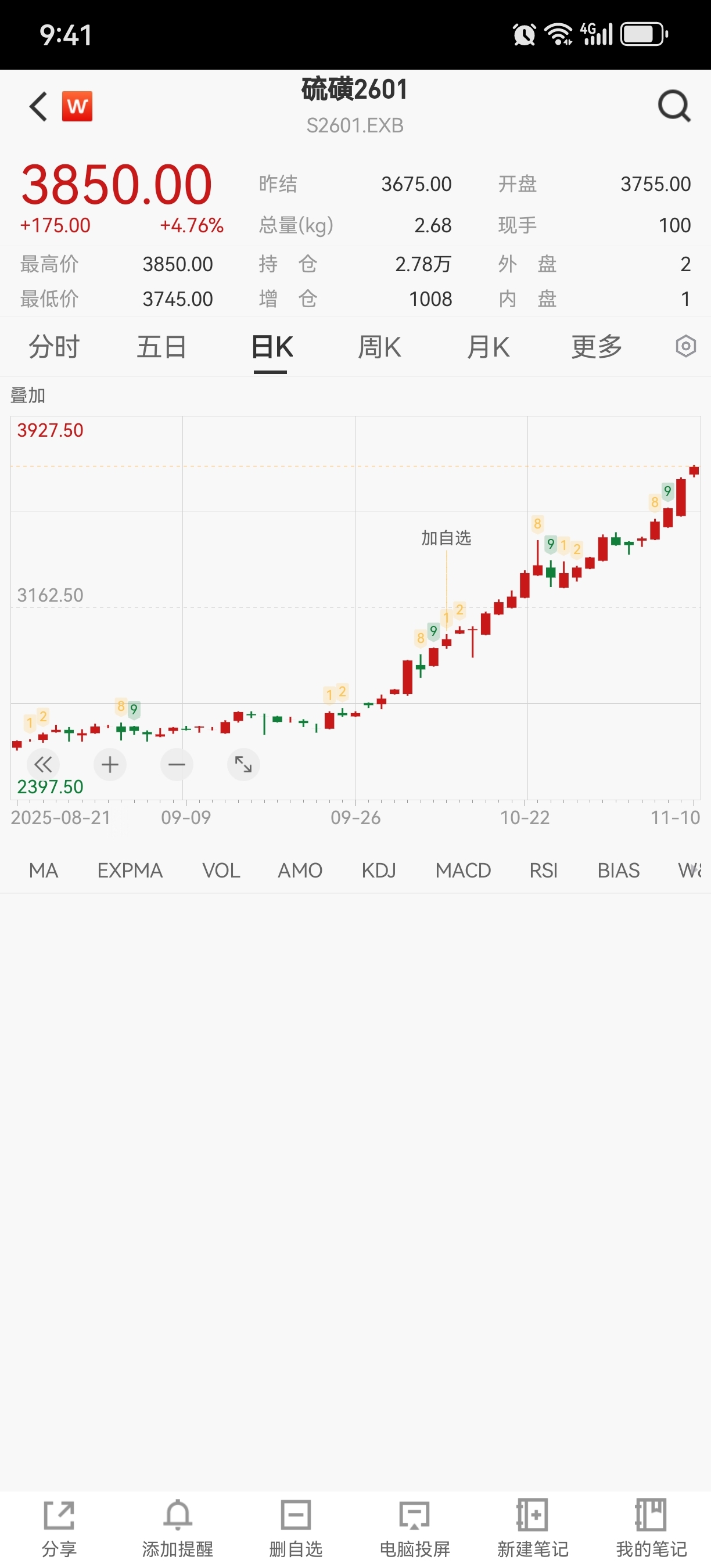Tap the search magnifier icon
This screenshot has width=711, height=1568.
pyautogui.click(x=674, y=106)
